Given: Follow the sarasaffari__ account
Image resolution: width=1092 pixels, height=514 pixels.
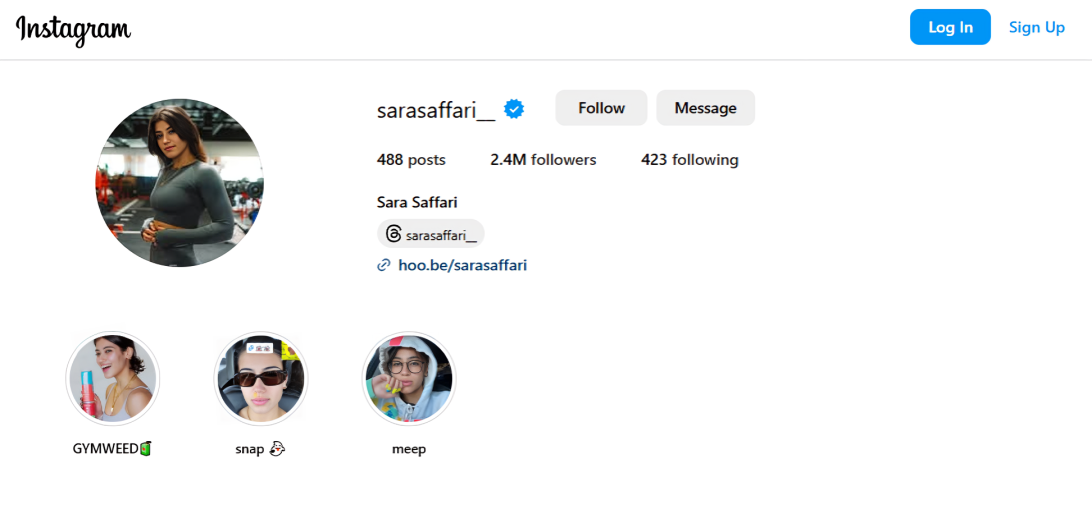Looking at the screenshot, I should (x=601, y=108).
